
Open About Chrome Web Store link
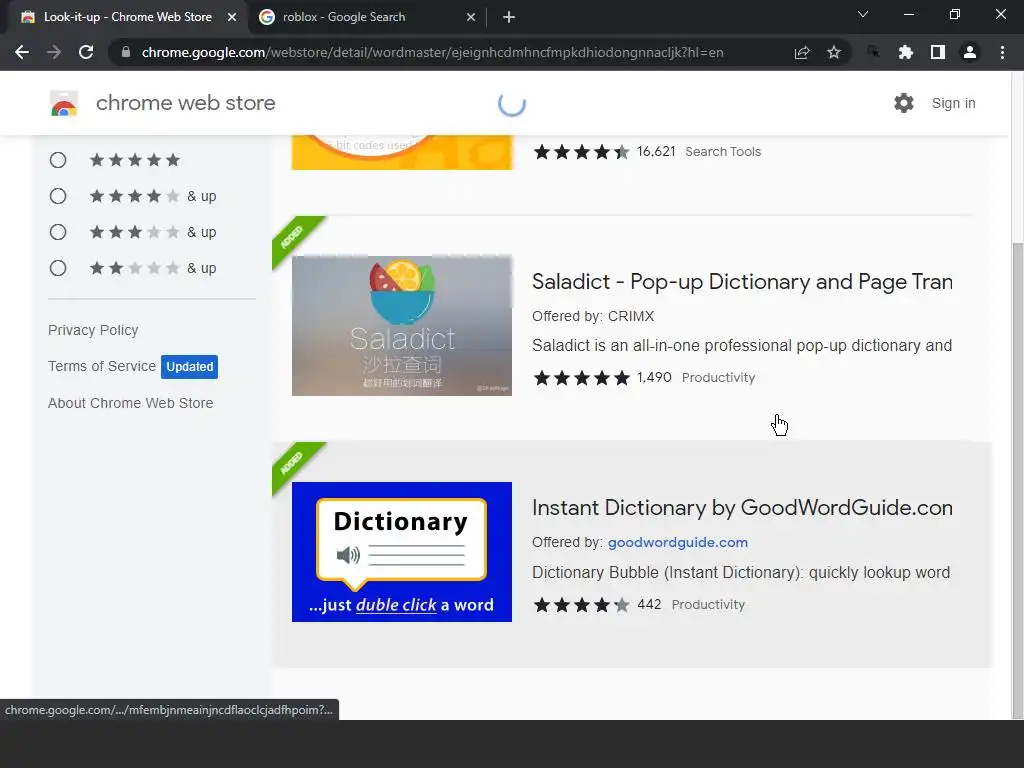[x=131, y=403]
